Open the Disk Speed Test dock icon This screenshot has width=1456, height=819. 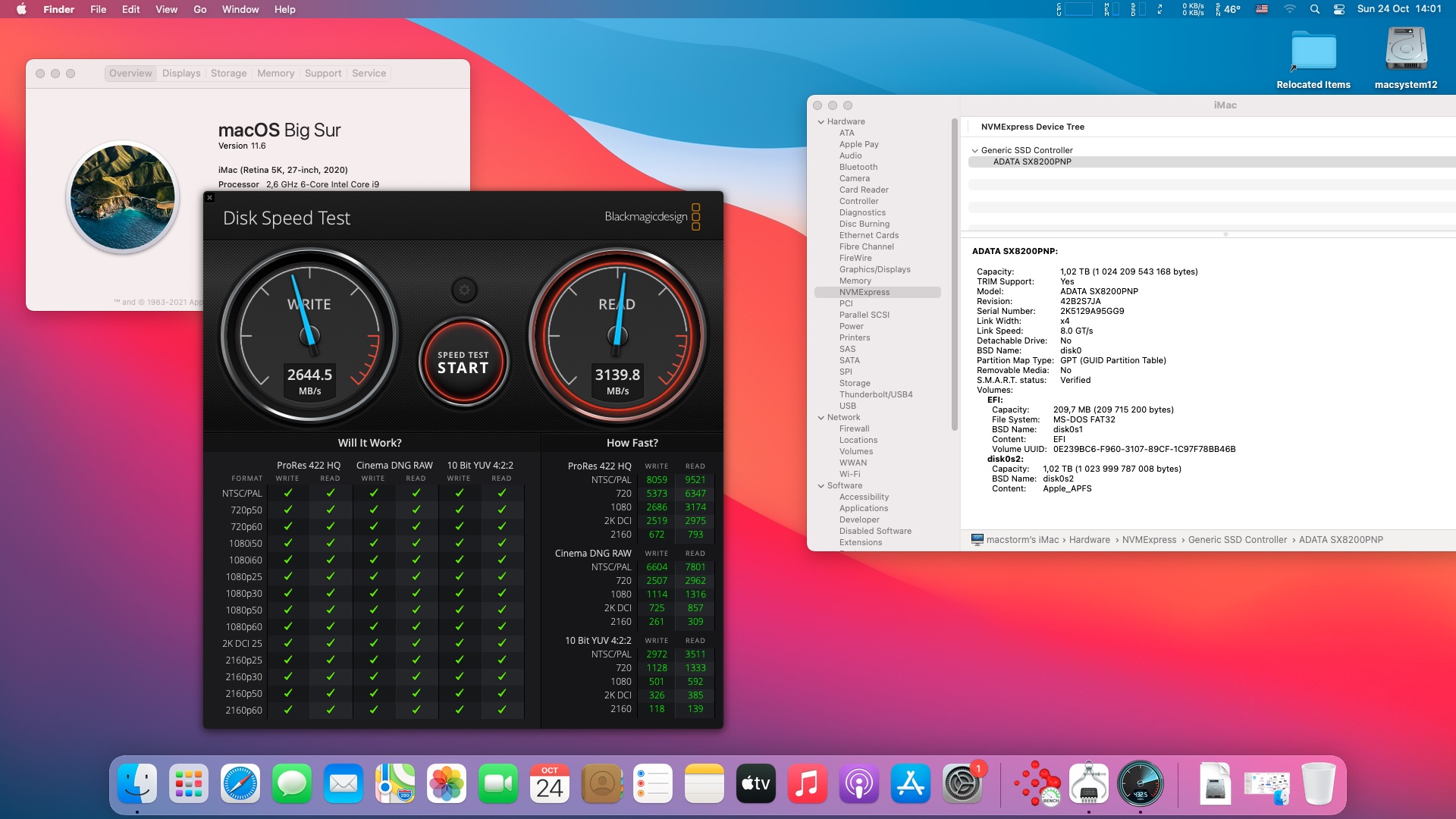[x=1140, y=783]
